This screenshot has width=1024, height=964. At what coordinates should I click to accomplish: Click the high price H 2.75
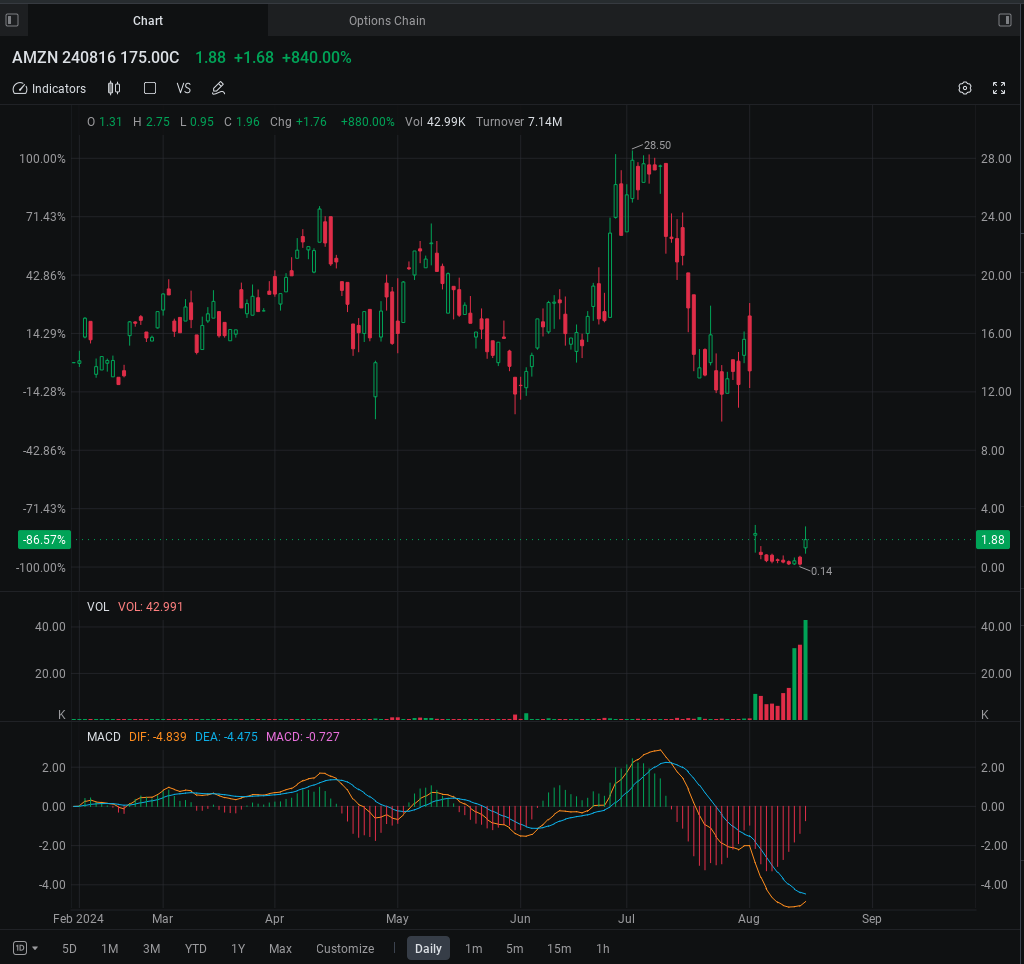152,121
